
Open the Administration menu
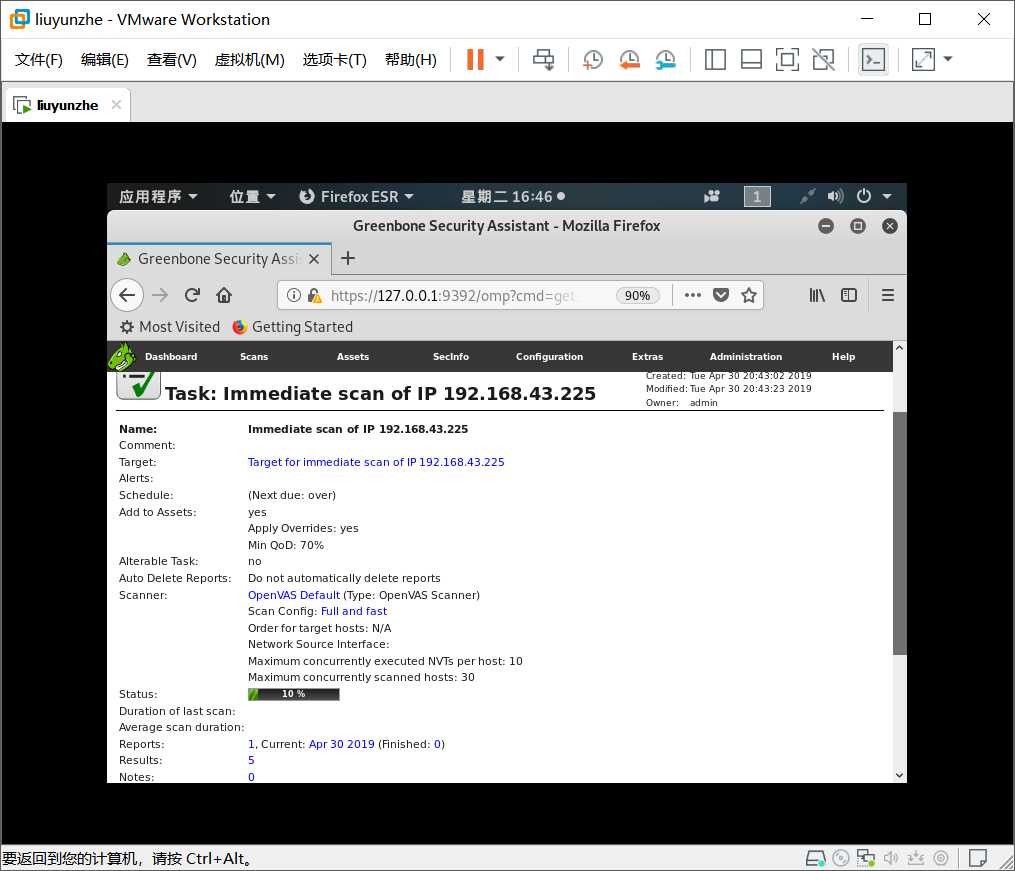[746, 357]
